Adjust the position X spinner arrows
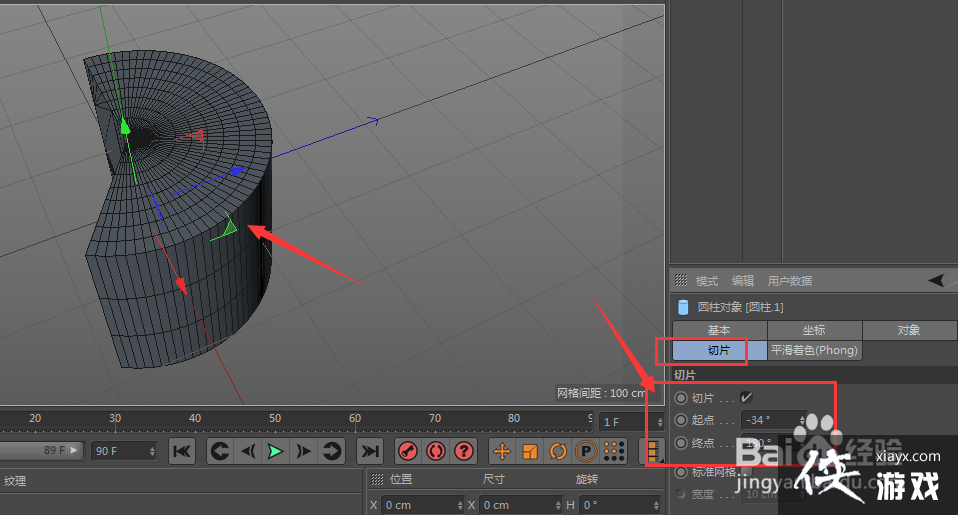Image resolution: width=958 pixels, height=515 pixels. (460, 505)
